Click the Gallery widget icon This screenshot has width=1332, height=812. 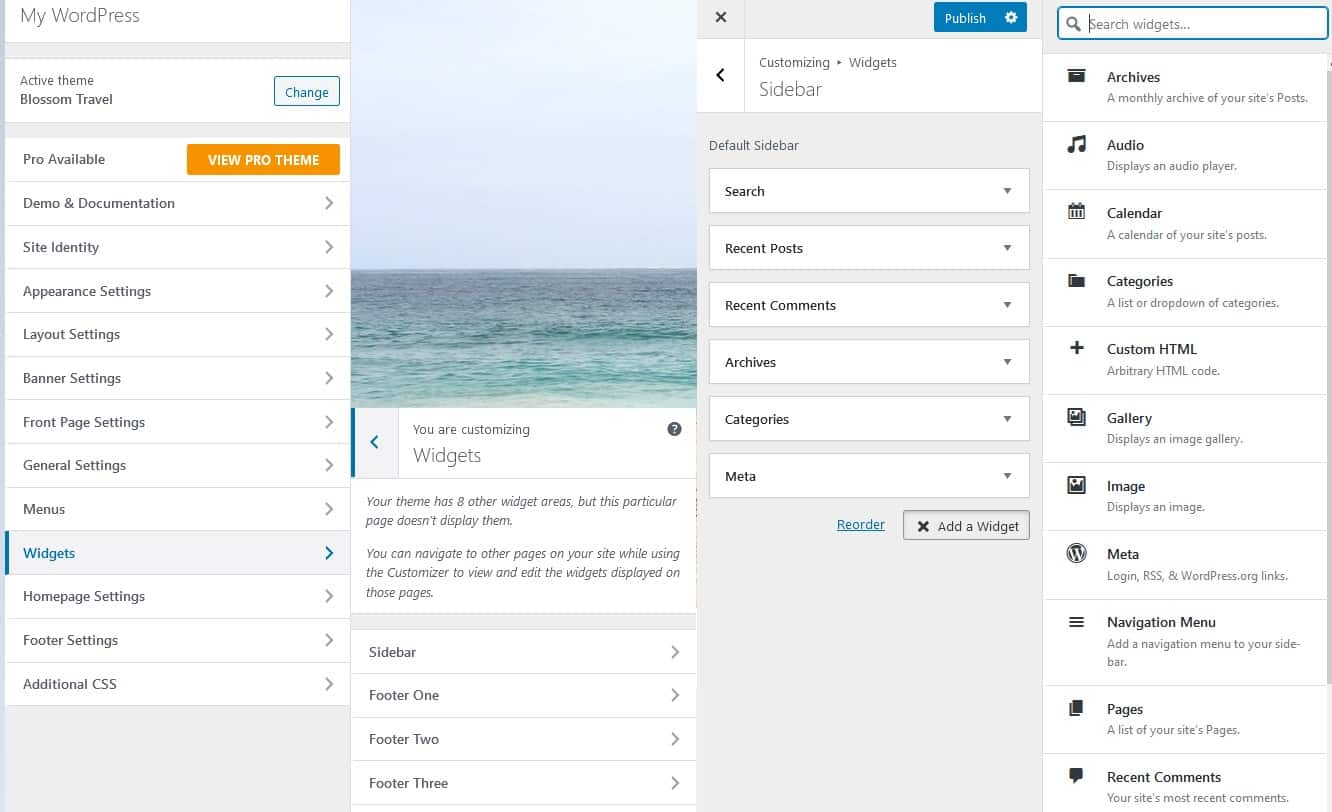point(1076,417)
